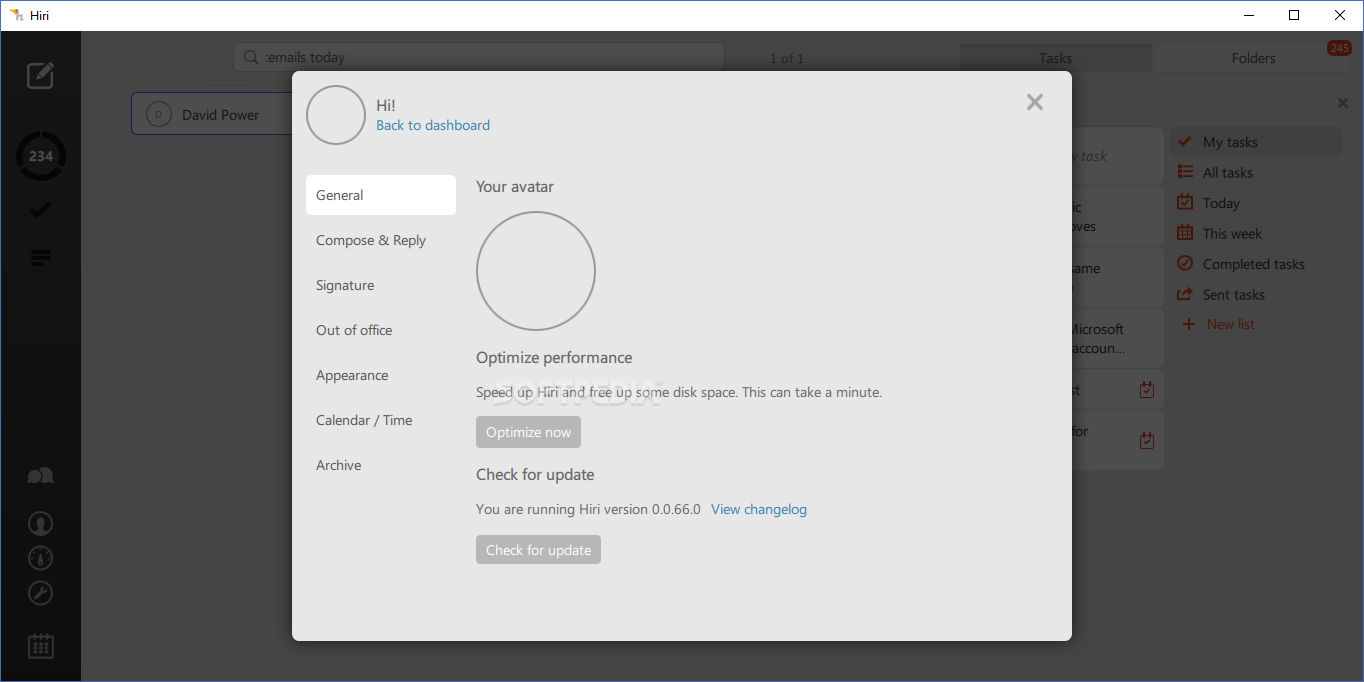Viewport: 1364px width, 682px height.
Task: Click the My tasks checkmark icon
Action: click(x=1185, y=142)
